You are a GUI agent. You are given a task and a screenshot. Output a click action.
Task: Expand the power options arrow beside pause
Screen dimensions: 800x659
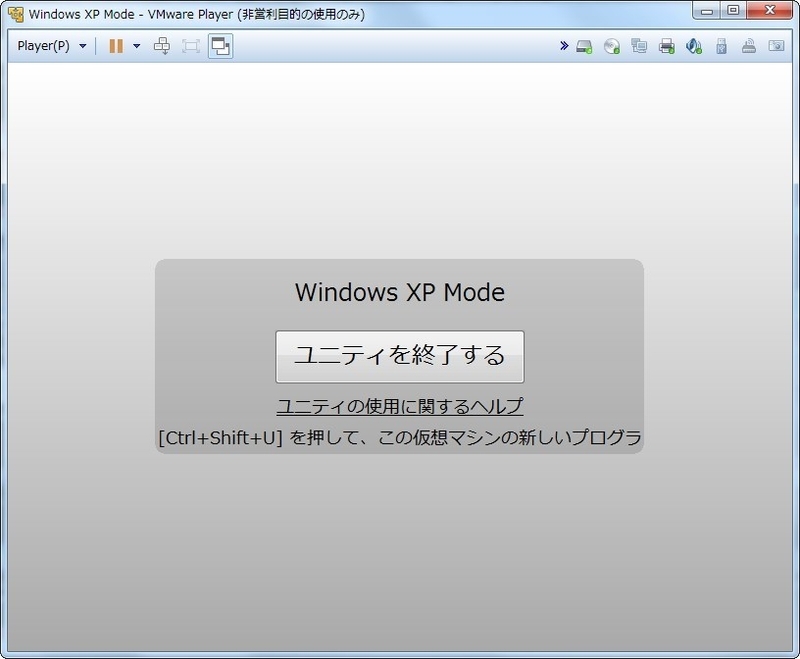[x=136, y=46]
